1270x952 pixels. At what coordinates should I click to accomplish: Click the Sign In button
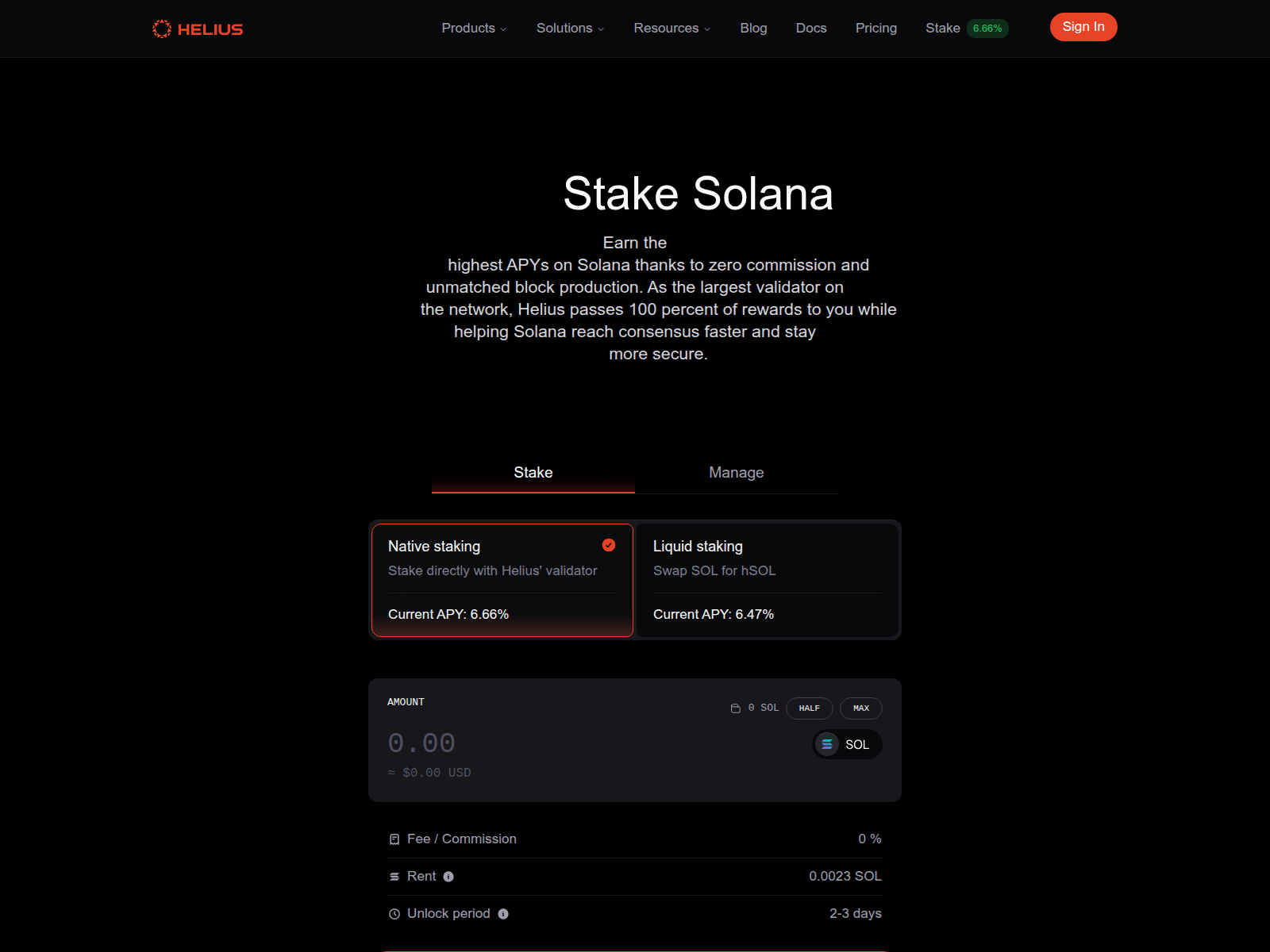(x=1083, y=27)
